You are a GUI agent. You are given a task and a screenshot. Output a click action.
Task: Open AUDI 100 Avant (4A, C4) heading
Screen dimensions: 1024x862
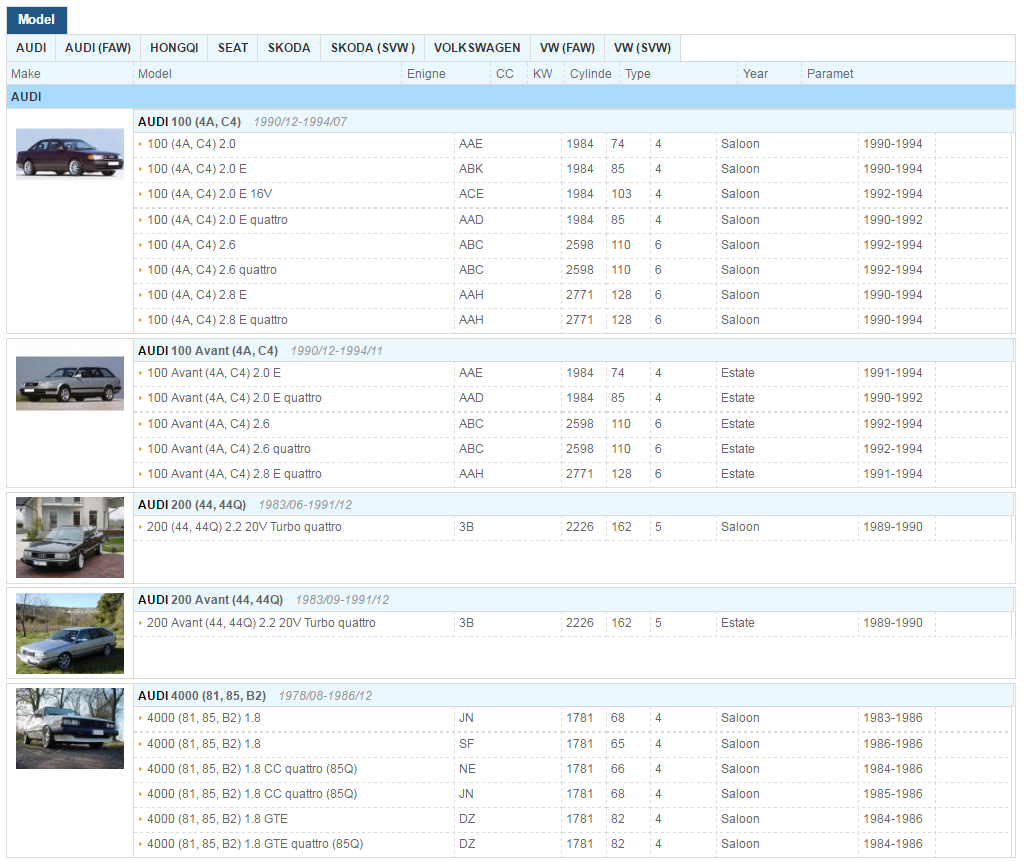(208, 351)
